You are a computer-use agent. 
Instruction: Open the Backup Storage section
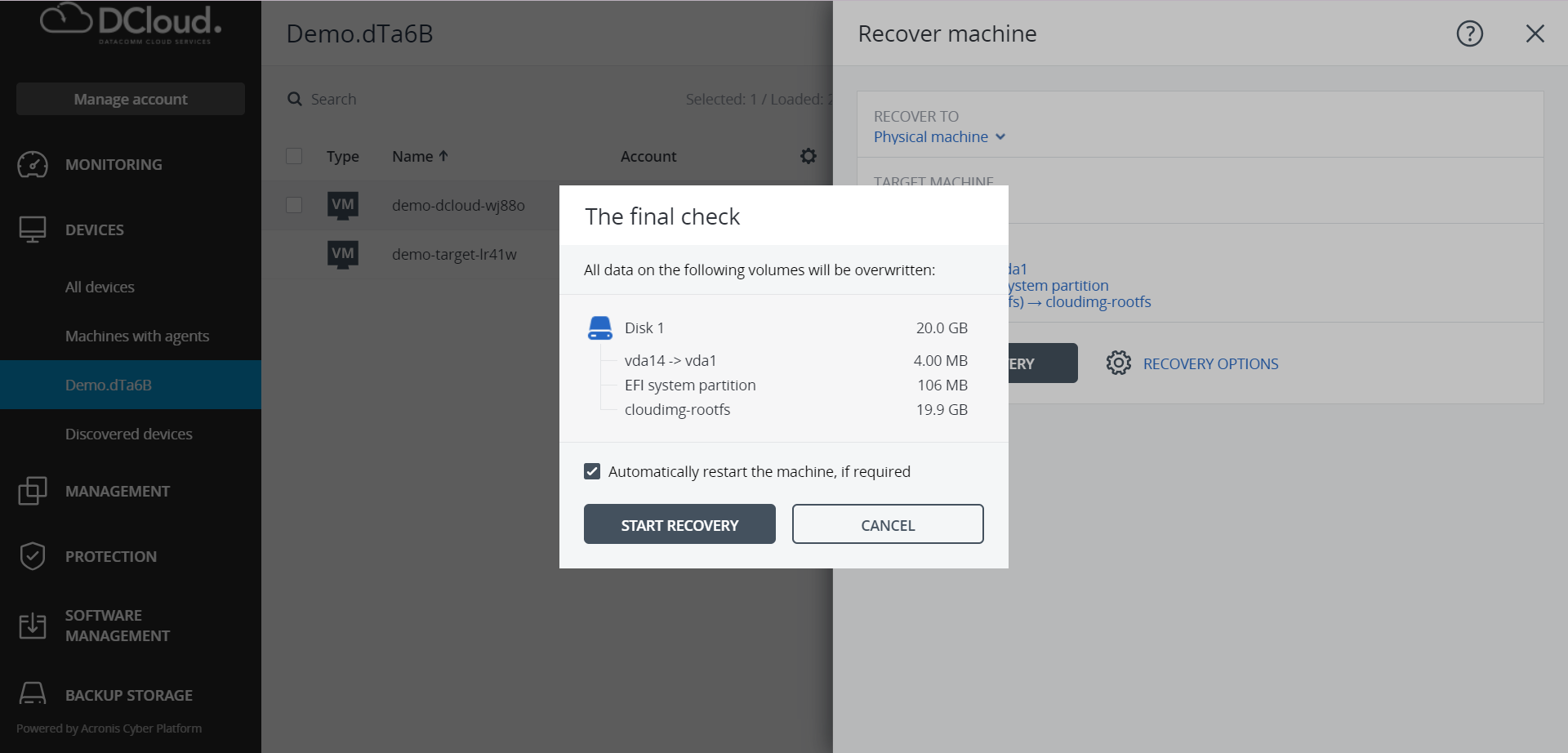pos(130,694)
